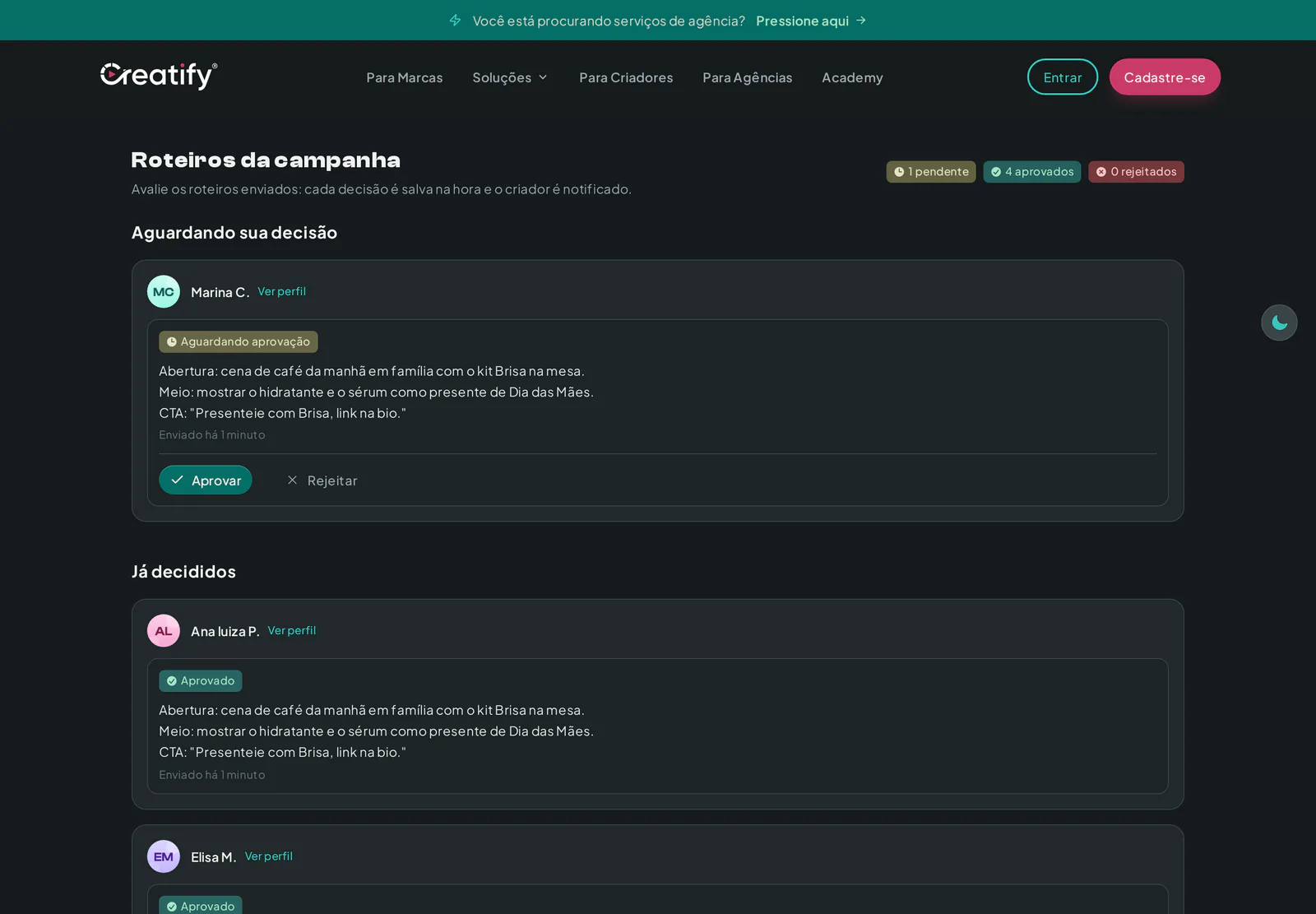Open Pressione aqui link in banner

point(802,21)
